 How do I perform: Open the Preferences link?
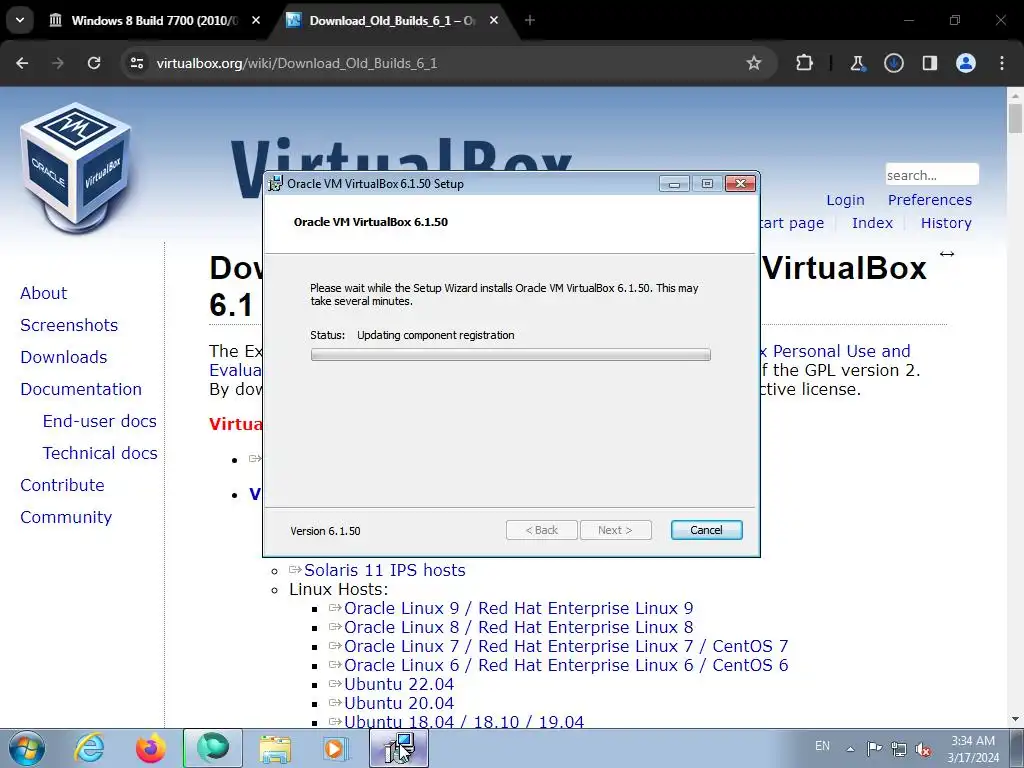pyautogui.click(x=929, y=200)
